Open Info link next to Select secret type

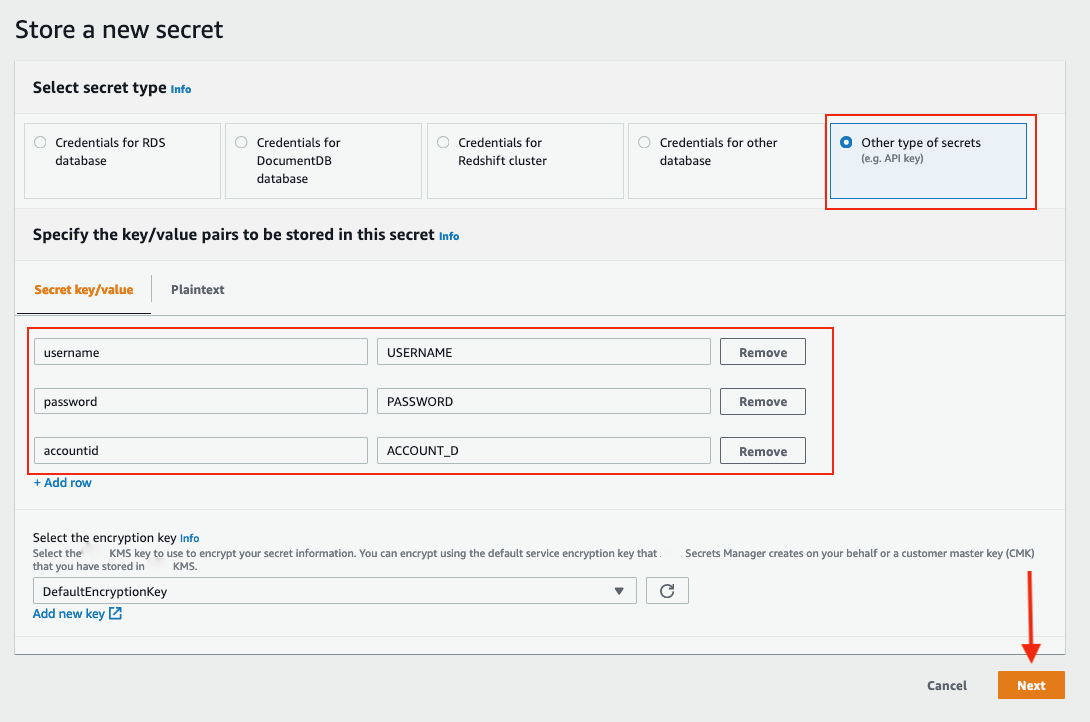pos(181,89)
